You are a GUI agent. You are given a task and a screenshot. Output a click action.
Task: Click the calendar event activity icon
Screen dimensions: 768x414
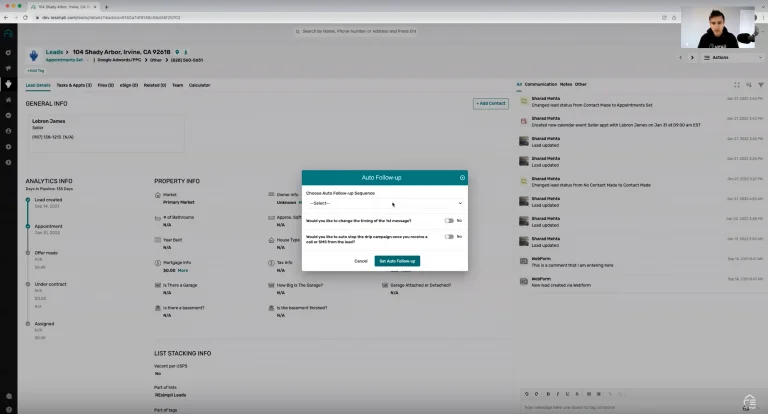[524, 121]
